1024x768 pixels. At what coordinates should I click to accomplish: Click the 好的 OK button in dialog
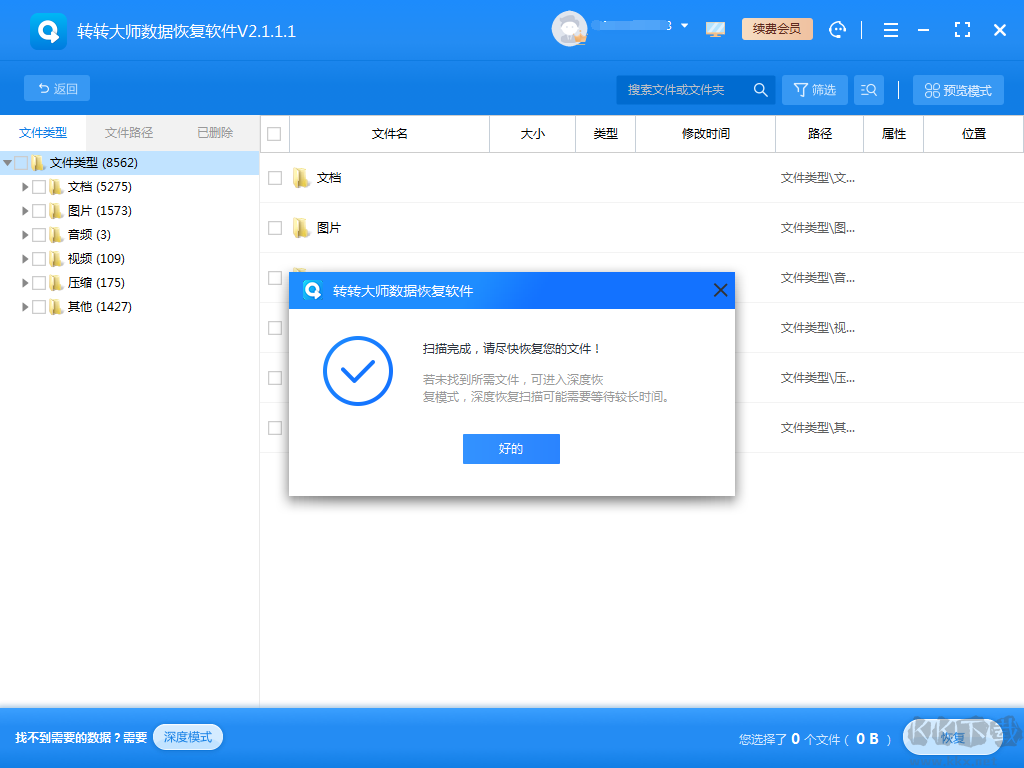(511, 449)
